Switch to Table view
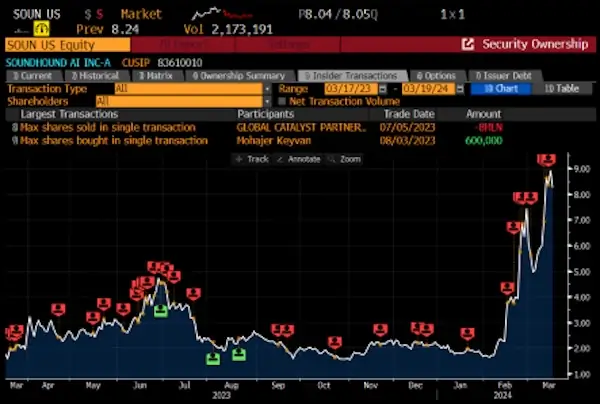 click(561, 88)
